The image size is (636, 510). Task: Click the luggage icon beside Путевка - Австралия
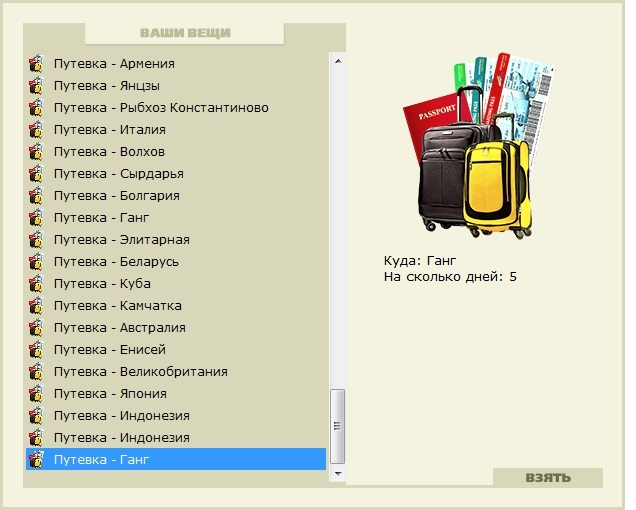tap(36, 327)
